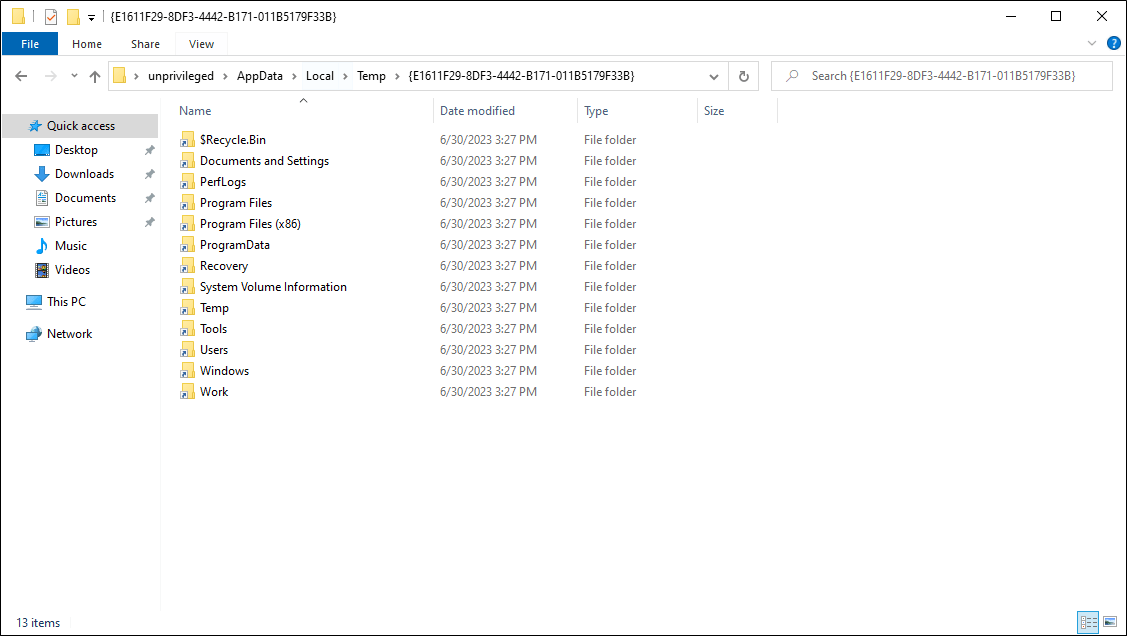
Task: Open the Properties icon on Quick Access Toolbar
Action: tap(50, 16)
